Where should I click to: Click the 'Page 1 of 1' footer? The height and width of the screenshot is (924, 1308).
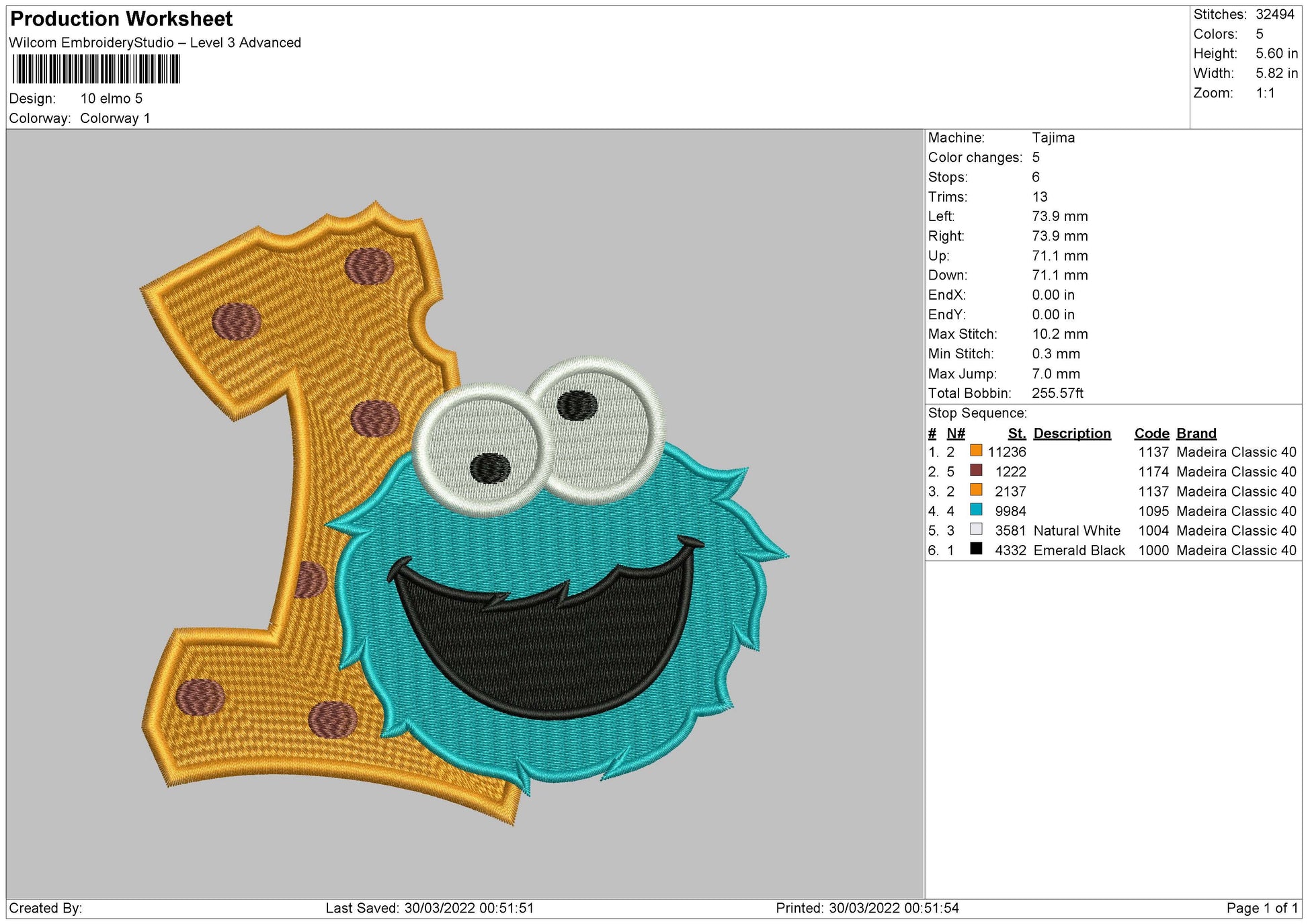1262,909
